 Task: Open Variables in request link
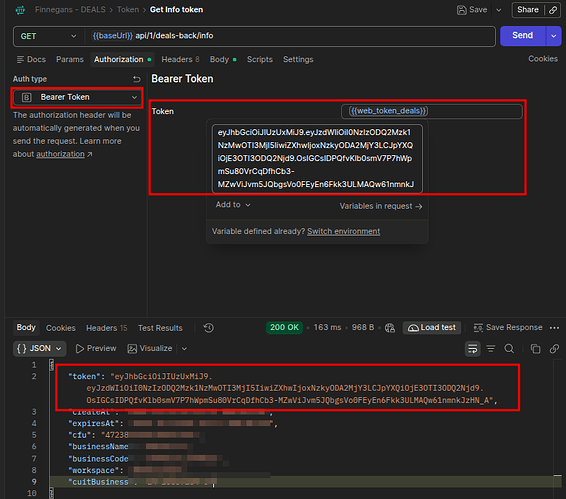pos(380,206)
